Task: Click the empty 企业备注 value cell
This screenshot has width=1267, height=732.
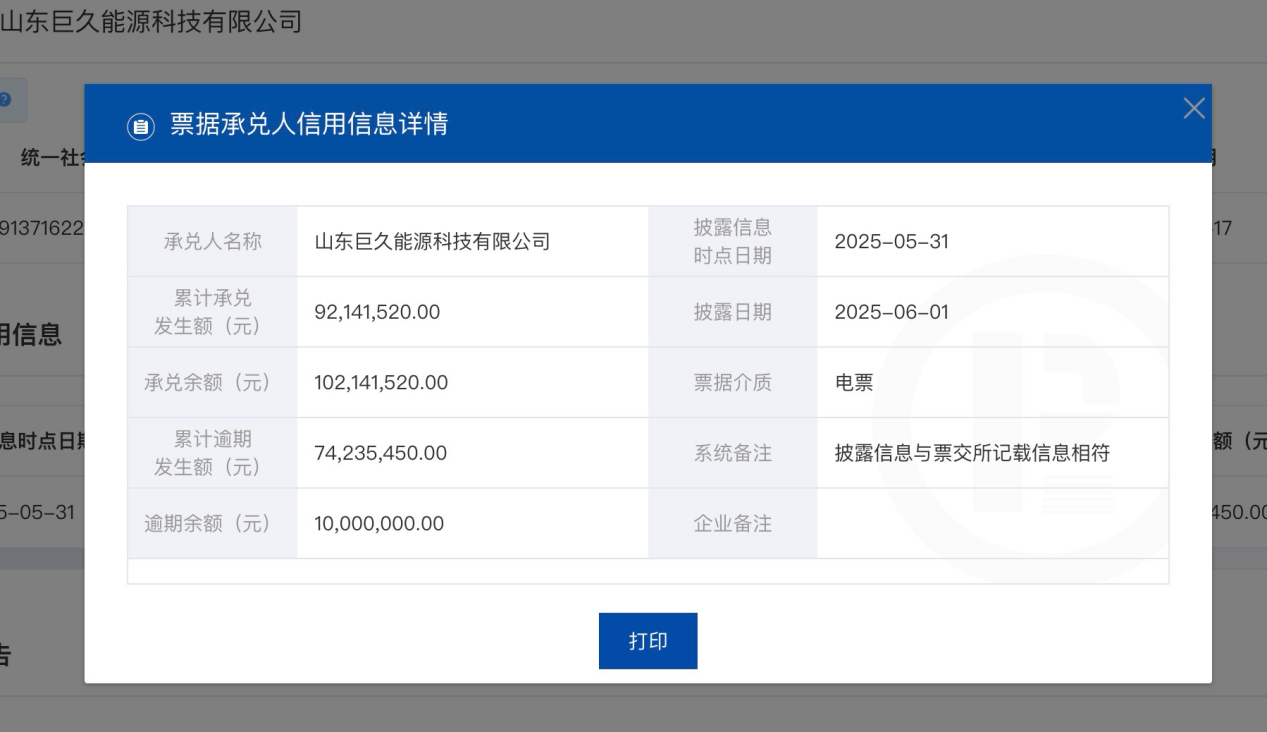Action: [992, 523]
